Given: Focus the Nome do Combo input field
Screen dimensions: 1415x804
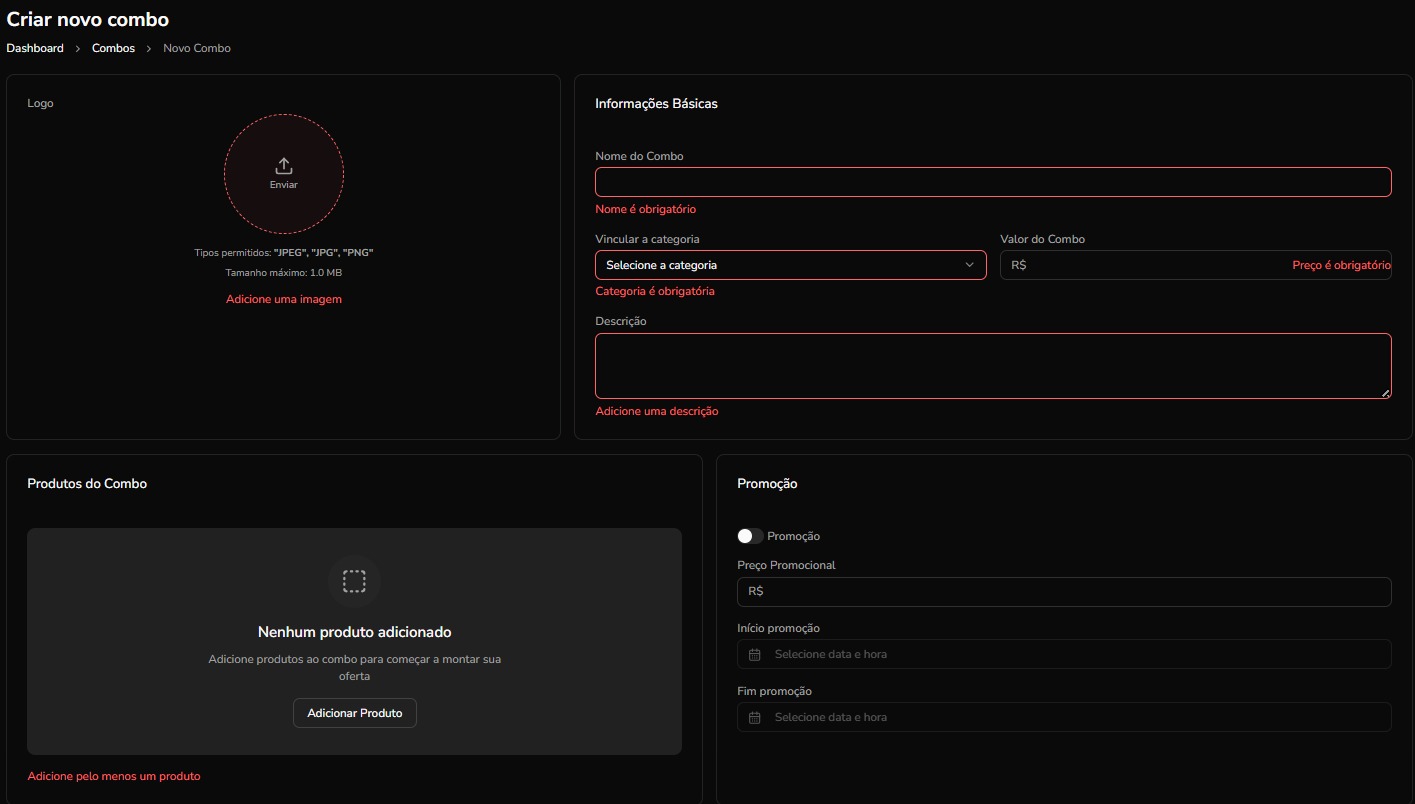Looking at the screenshot, I should click(992, 182).
